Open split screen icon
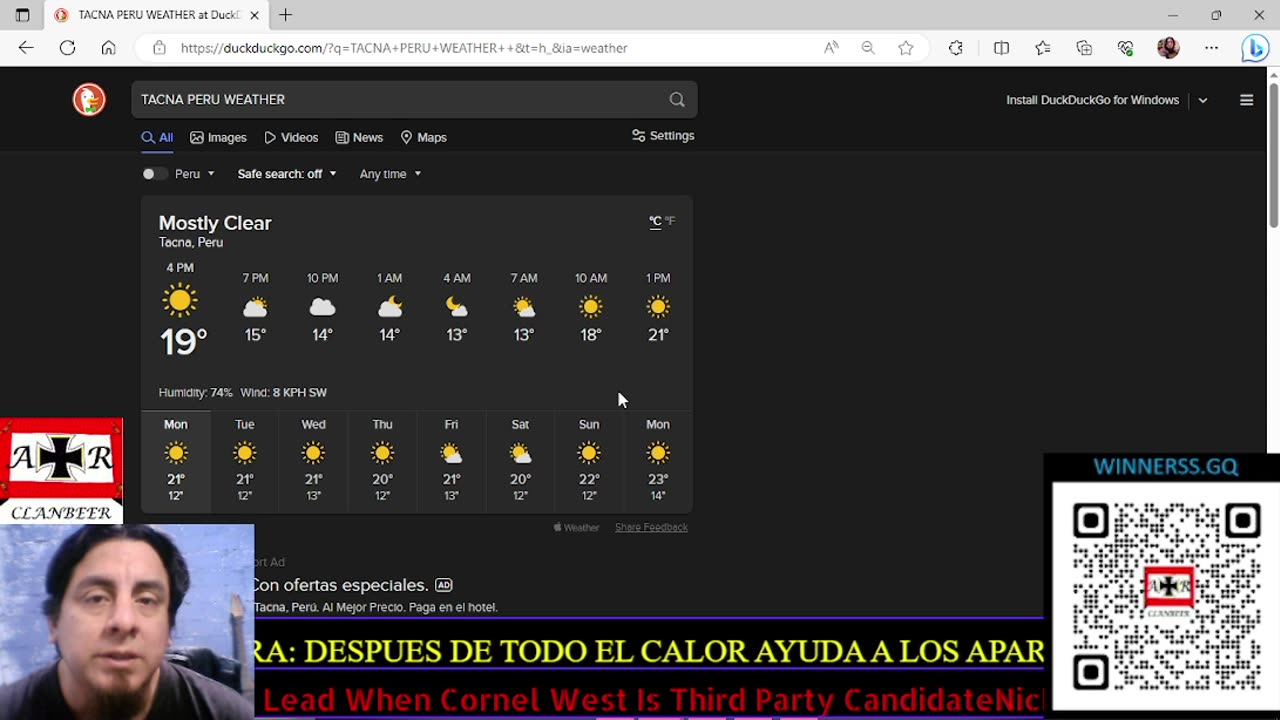Image resolution: width=1280 pixels, height=720 pixels. coord(1001,47)
